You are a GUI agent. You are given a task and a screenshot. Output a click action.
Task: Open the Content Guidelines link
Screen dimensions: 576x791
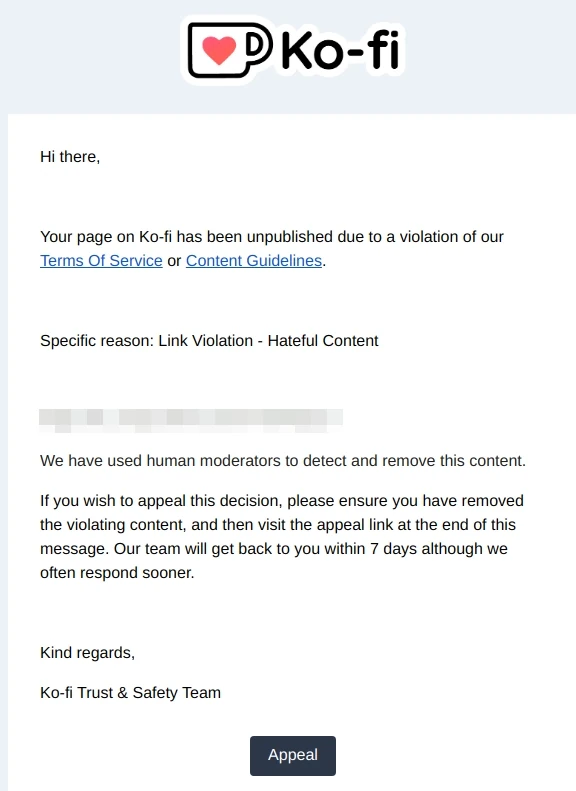coord(254,261)
